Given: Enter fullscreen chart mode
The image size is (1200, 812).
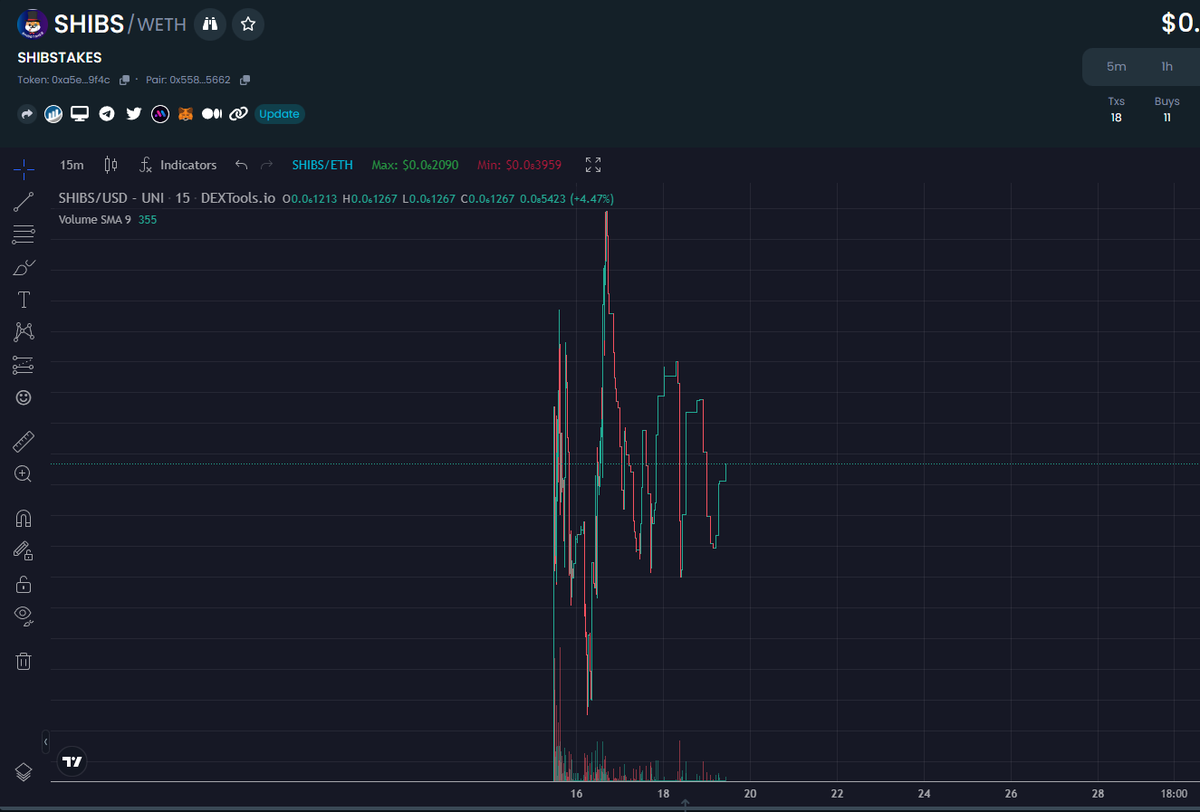Looking at the screenshot, I should [593, 165].
